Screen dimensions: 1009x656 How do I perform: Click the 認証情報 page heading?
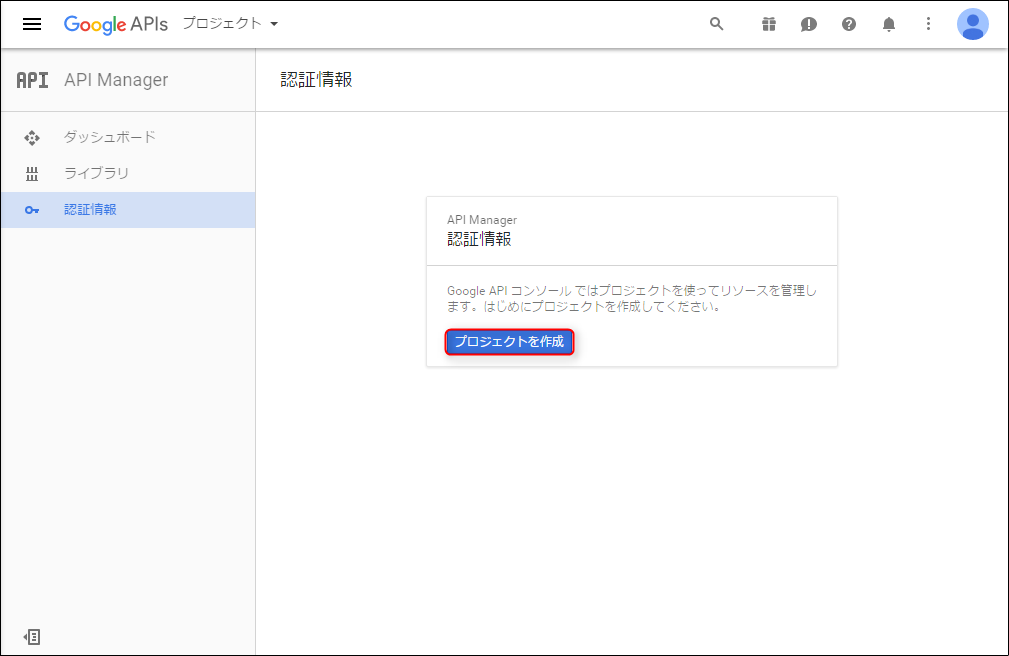pos(316,80)
